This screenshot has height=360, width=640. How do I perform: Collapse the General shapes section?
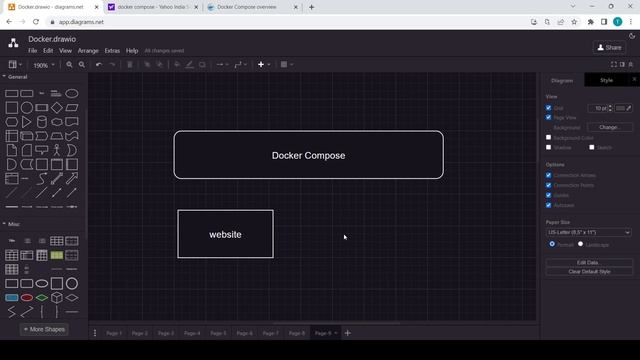[x=16, y=77]
